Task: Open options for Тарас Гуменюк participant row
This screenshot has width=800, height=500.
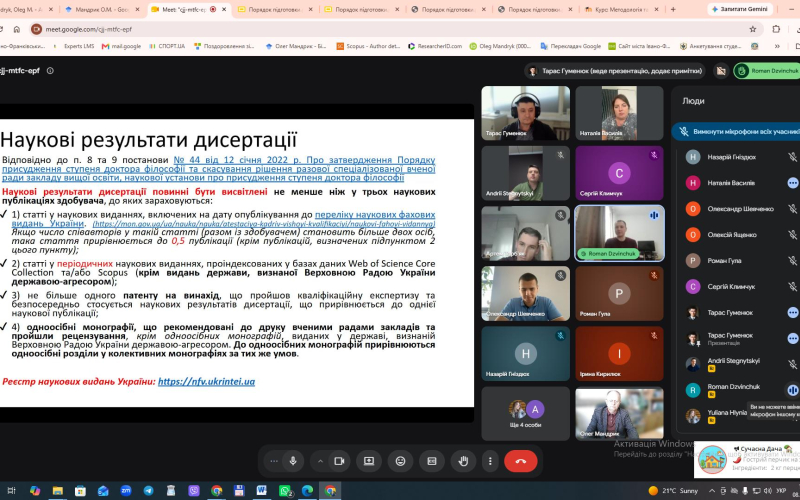Action: pos(792,313)
